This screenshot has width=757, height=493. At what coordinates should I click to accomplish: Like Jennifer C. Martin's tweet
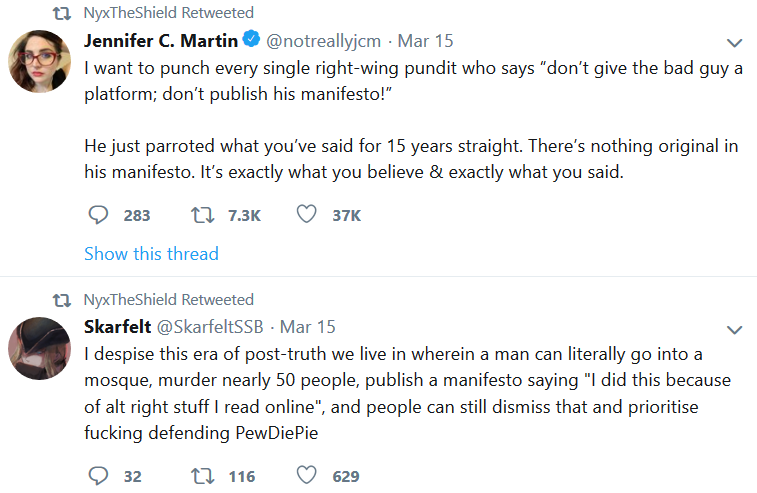[x=307, y=214]
